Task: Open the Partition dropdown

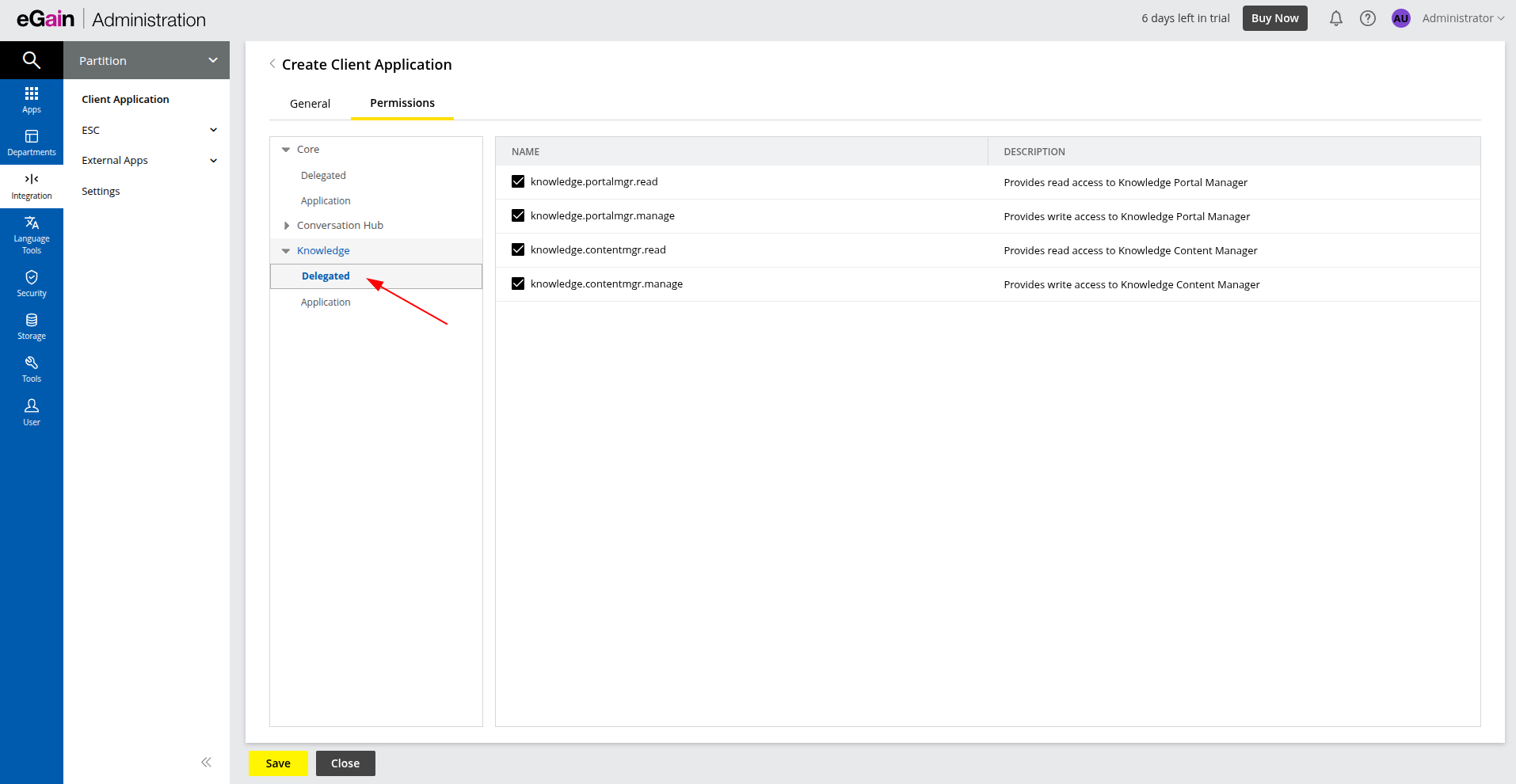Action: 147,60
